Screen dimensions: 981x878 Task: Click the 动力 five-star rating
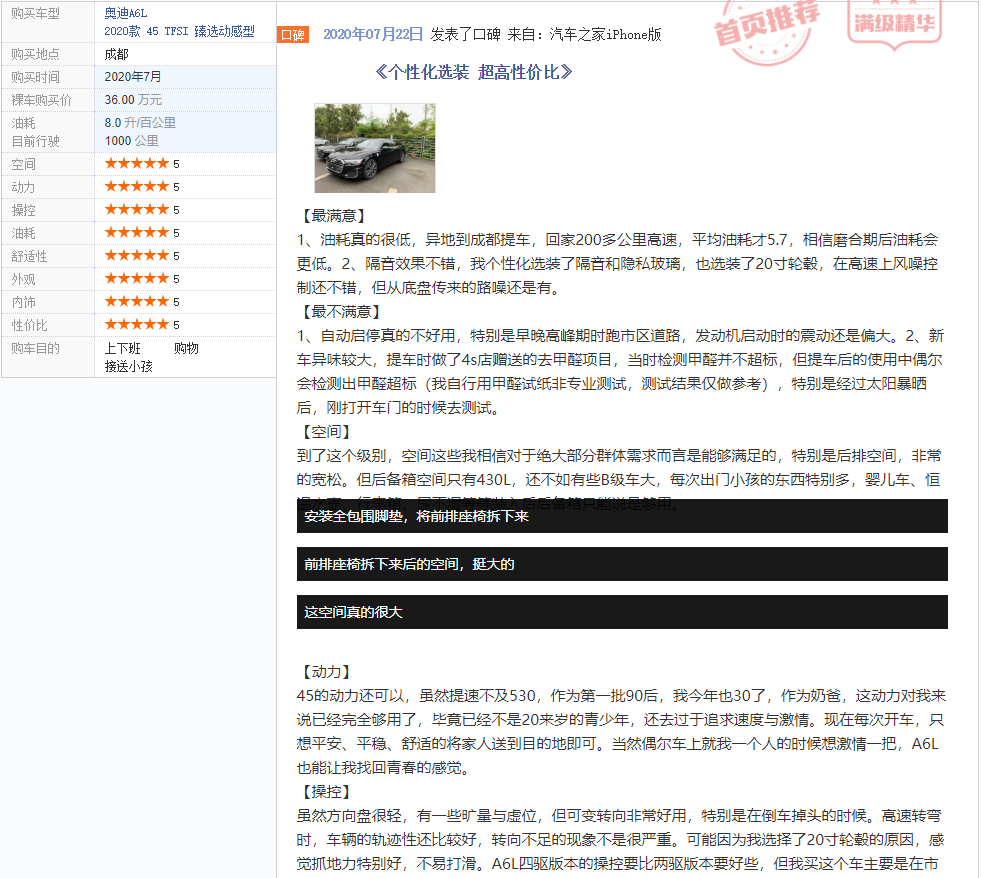(137, 186)
